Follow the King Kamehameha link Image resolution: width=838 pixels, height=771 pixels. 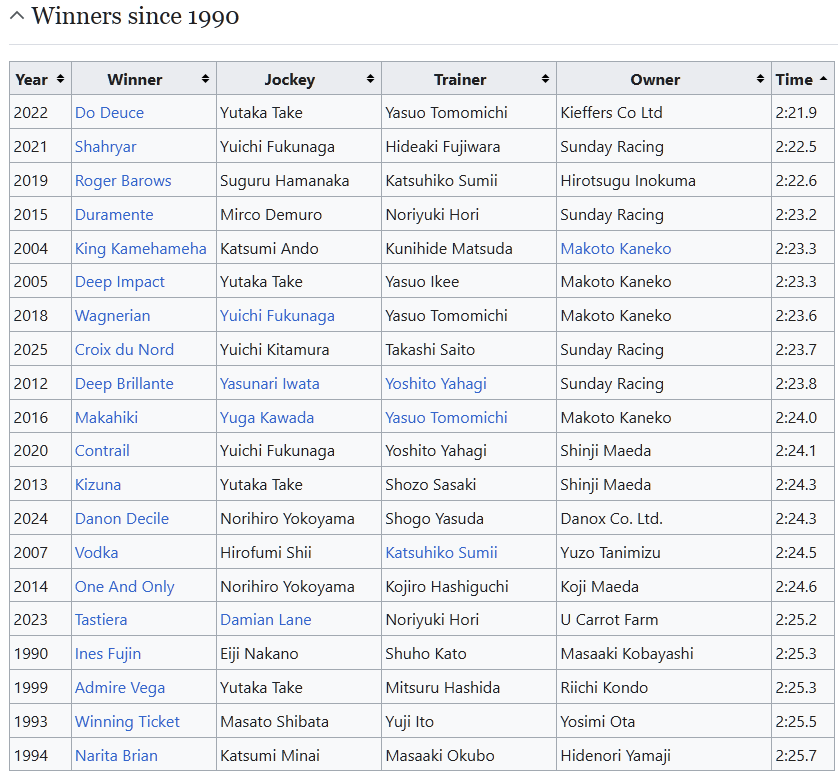point(140,249)
